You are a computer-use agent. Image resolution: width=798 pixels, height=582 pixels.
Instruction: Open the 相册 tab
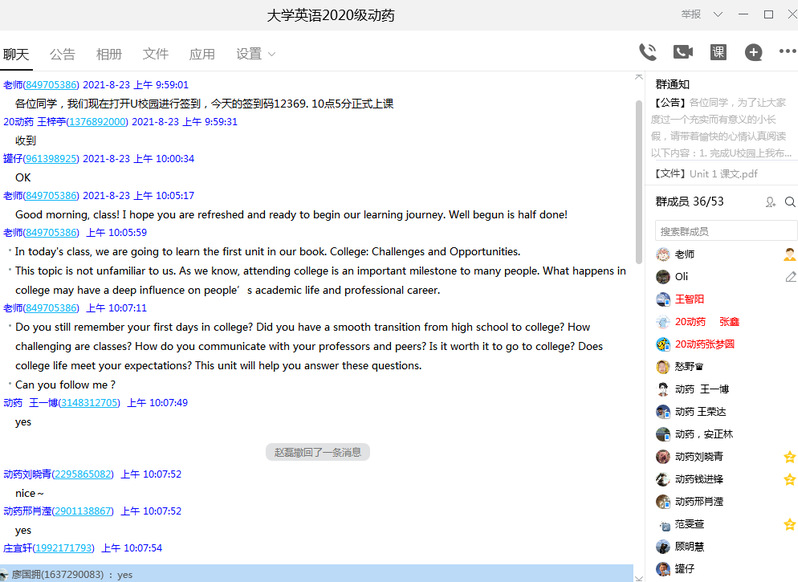pos(109,54)
